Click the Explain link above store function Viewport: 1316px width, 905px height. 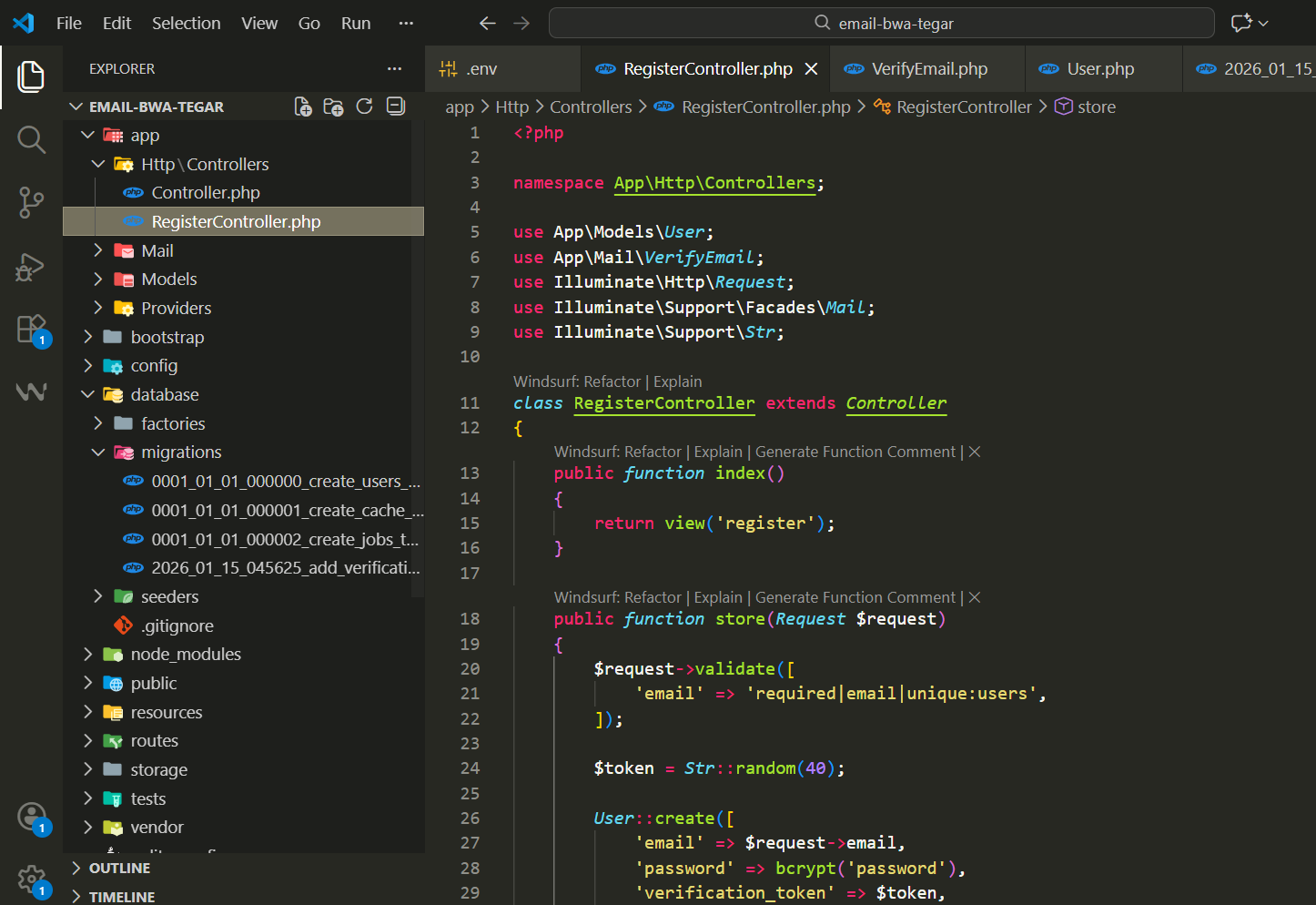(x=718, y=597)
